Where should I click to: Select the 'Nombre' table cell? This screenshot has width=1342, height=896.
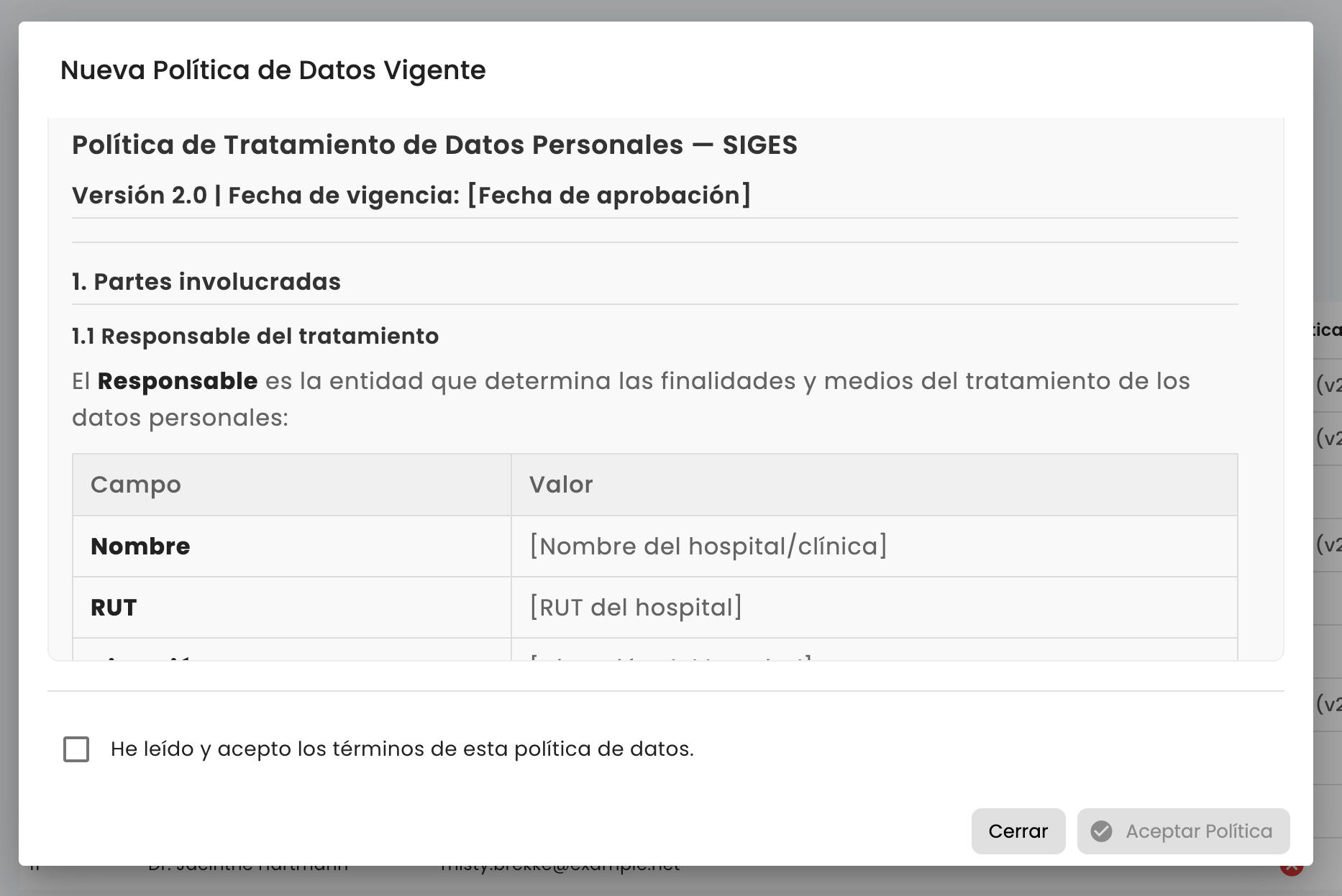[x=292, y=546]
